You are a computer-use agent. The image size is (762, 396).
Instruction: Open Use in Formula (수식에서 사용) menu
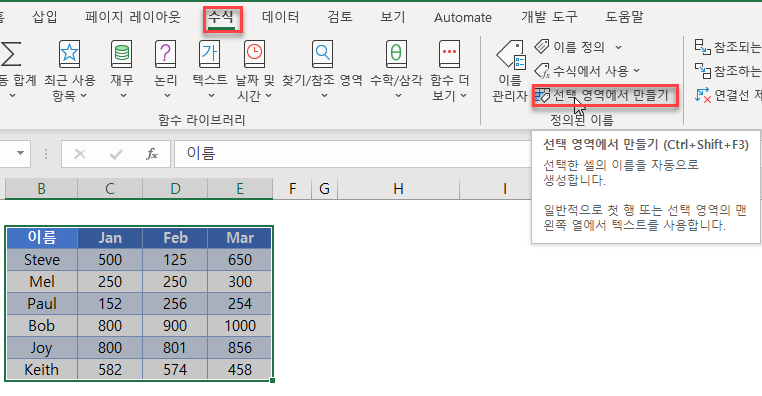(587, 71)
